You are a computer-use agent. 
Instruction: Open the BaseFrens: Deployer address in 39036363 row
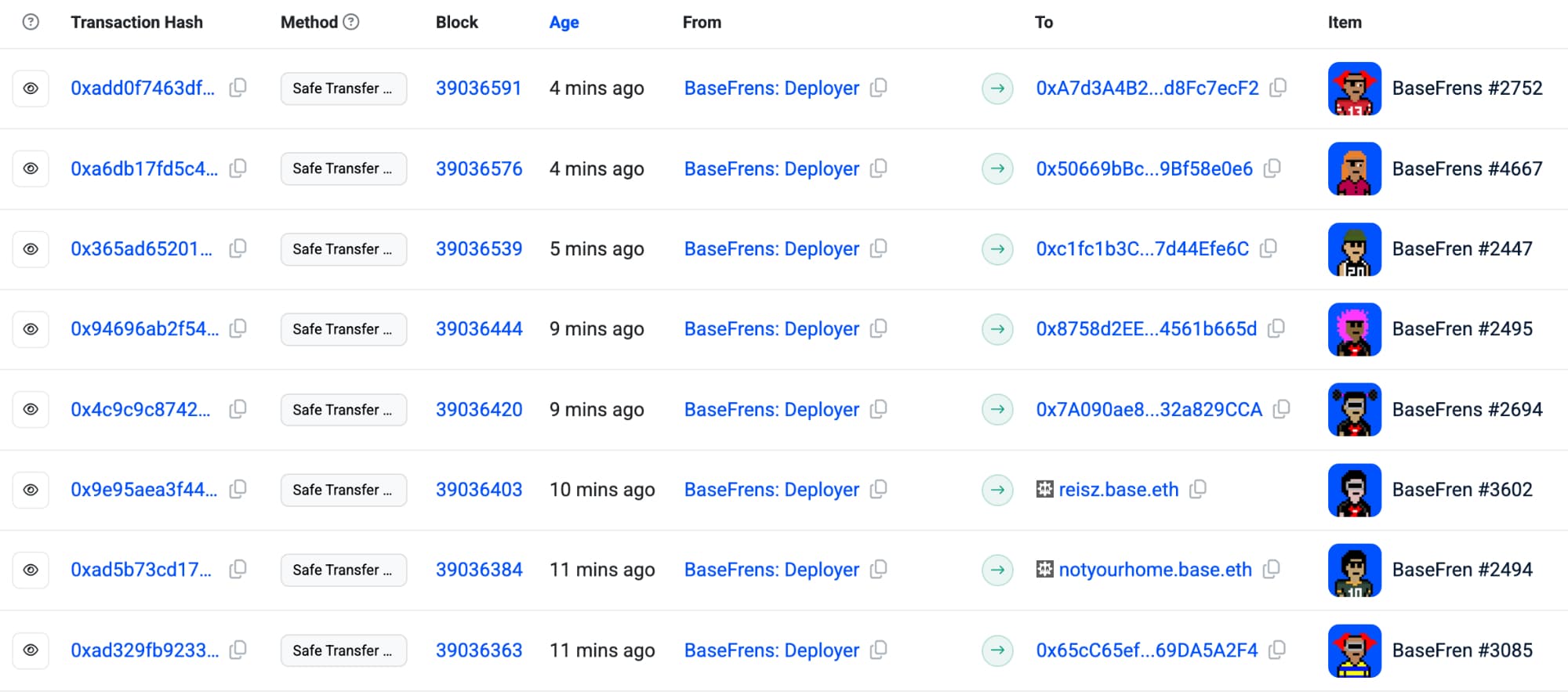771,650
